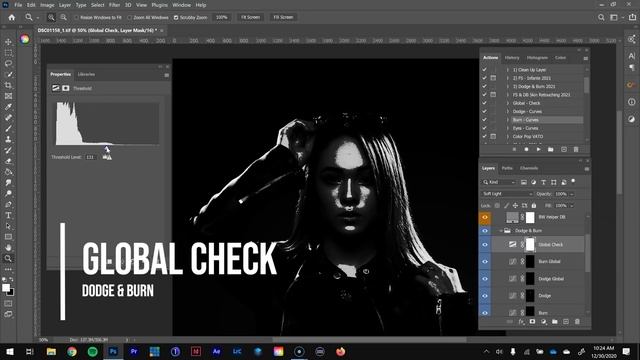Screen dimensions: 640x360
Task: Toggle Resize Windows to Fit checkbox
Action: point(76,18)
